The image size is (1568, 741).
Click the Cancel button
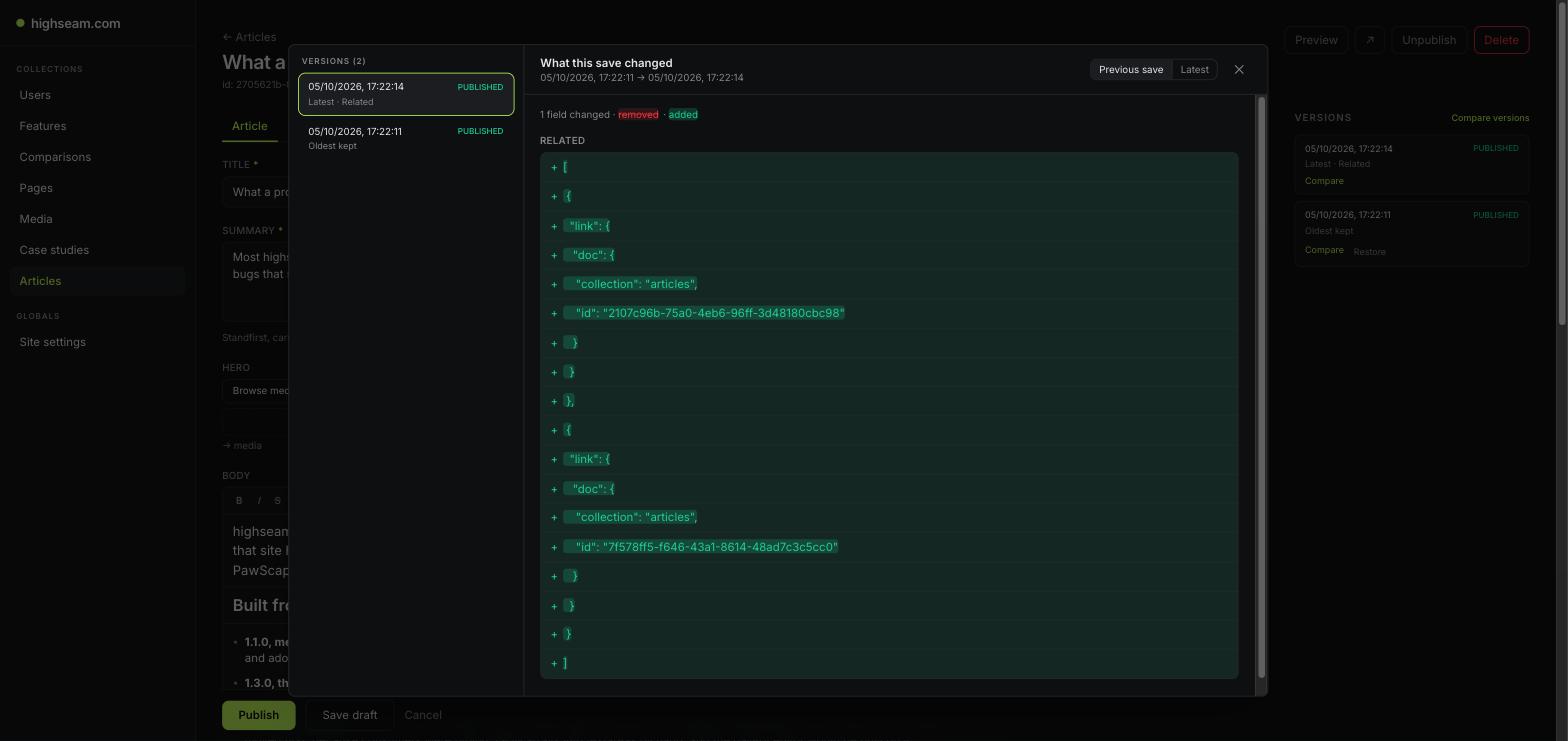(423, 715)
